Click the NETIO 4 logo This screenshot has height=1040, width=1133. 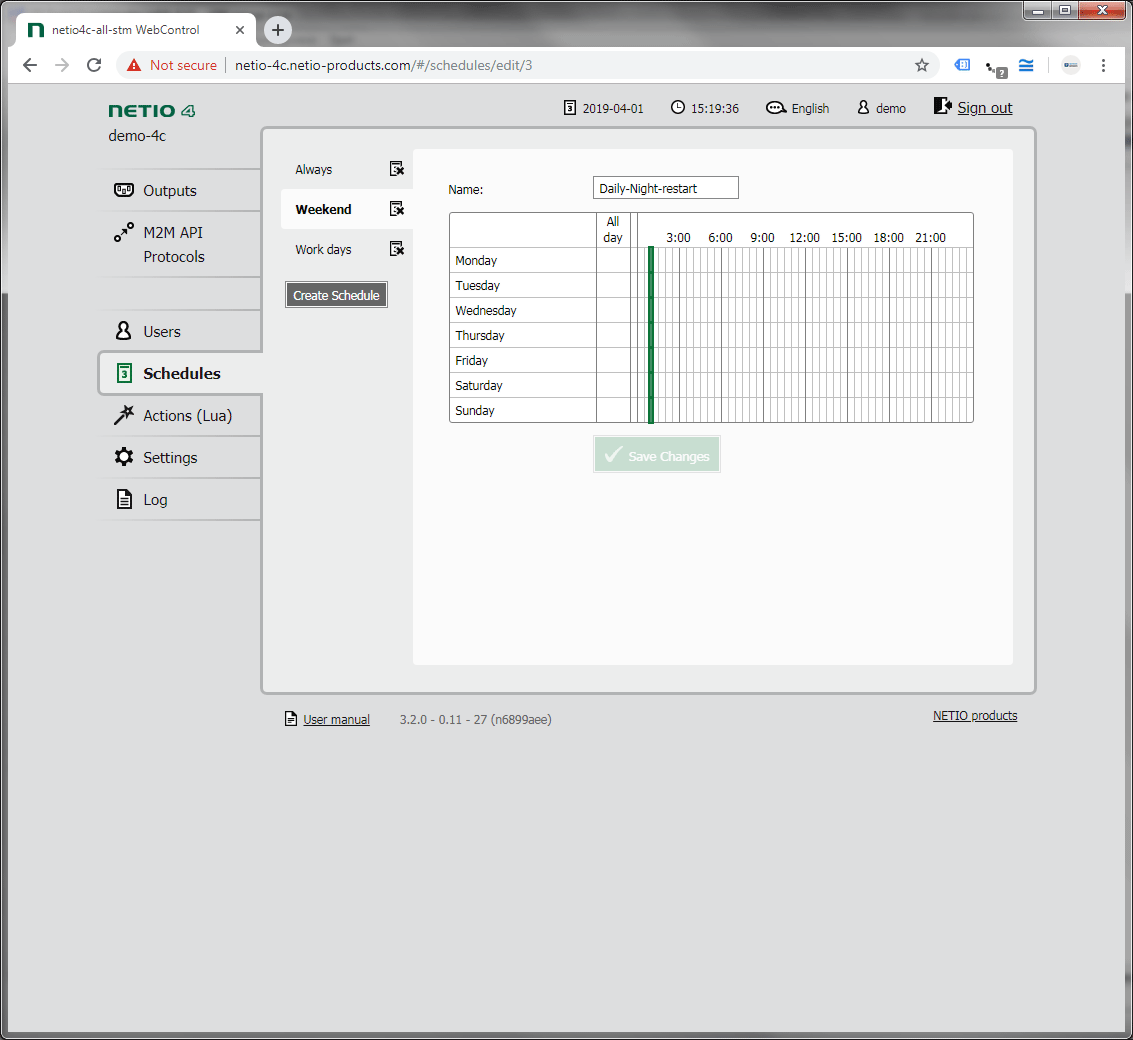(x=152, y=111)
